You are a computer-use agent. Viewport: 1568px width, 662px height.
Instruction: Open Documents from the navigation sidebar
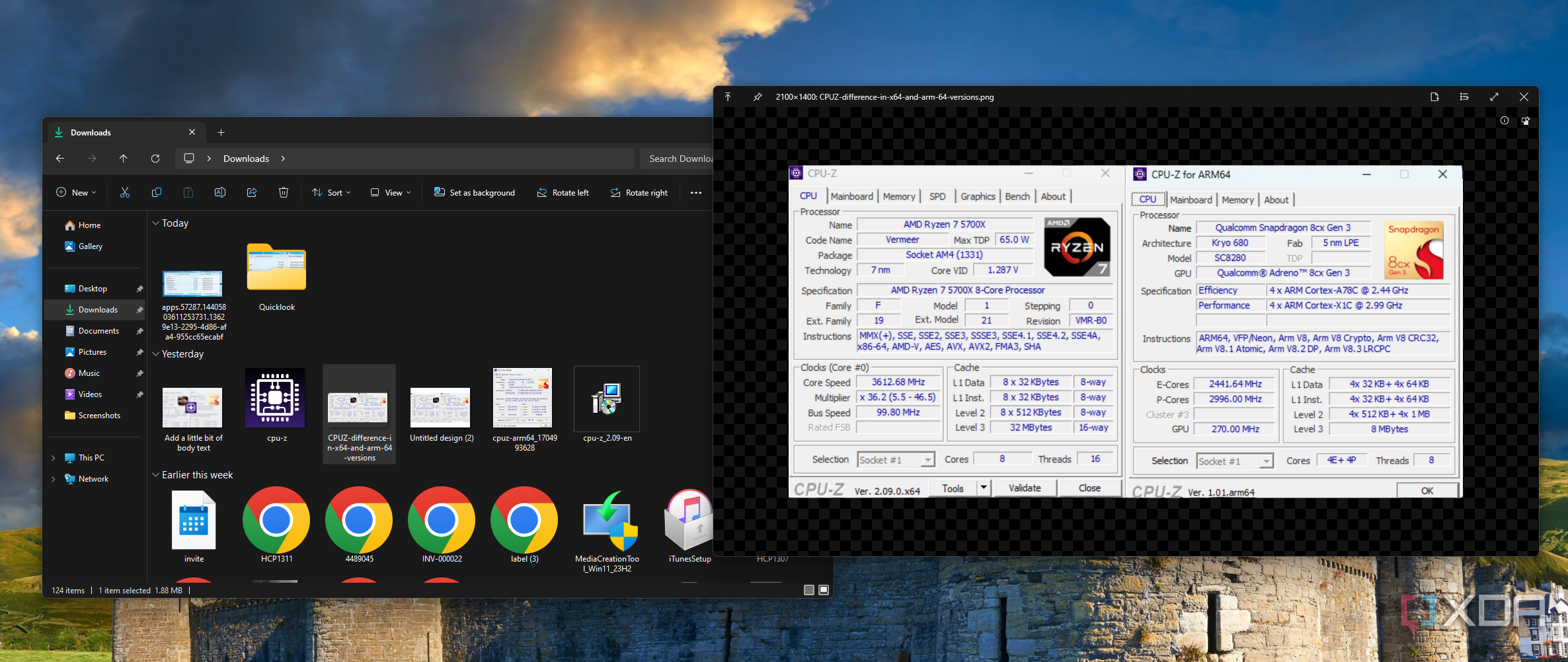coord(98,331)
